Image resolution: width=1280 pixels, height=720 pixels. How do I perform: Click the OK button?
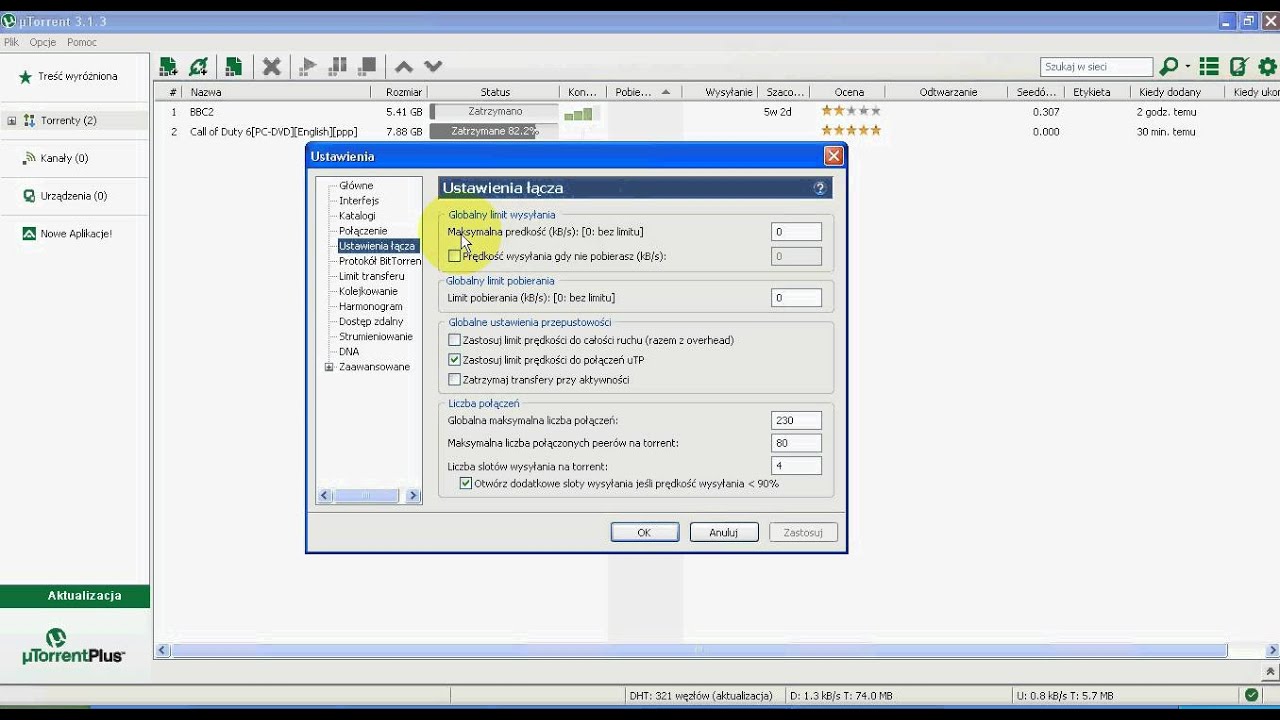[x=645, y=533]
